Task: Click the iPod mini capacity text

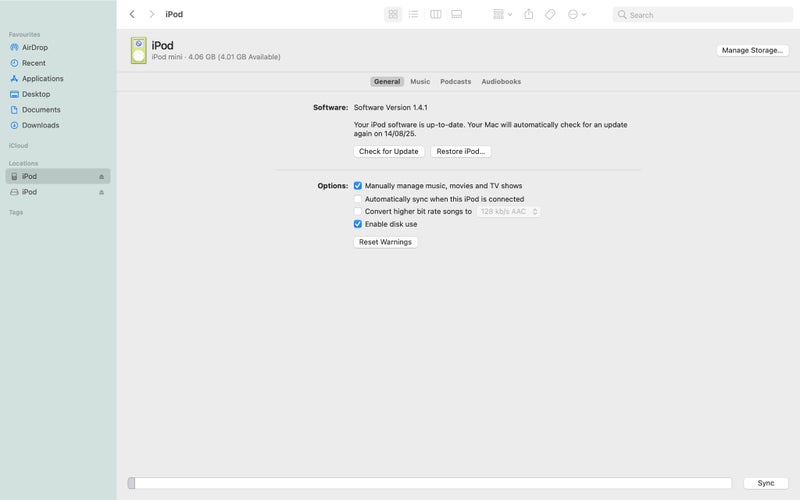Action: 216,57
